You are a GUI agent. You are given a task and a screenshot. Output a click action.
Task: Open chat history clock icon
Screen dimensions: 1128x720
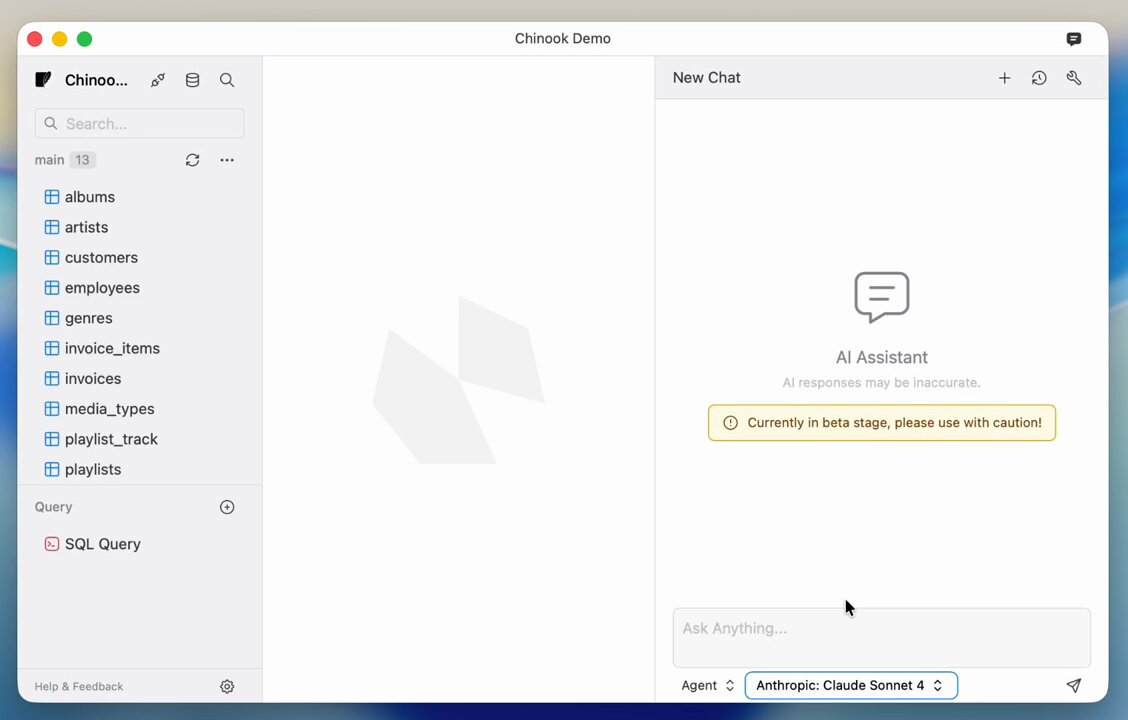click(x=1039, y=78)
